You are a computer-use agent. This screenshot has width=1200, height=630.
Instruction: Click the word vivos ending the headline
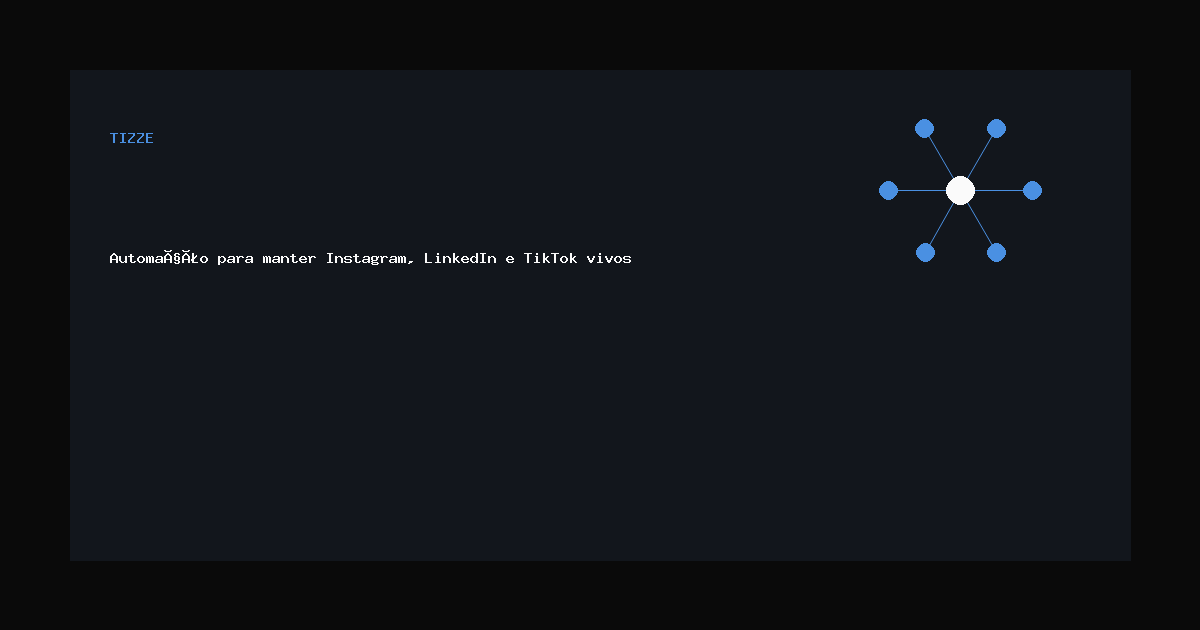609,258
